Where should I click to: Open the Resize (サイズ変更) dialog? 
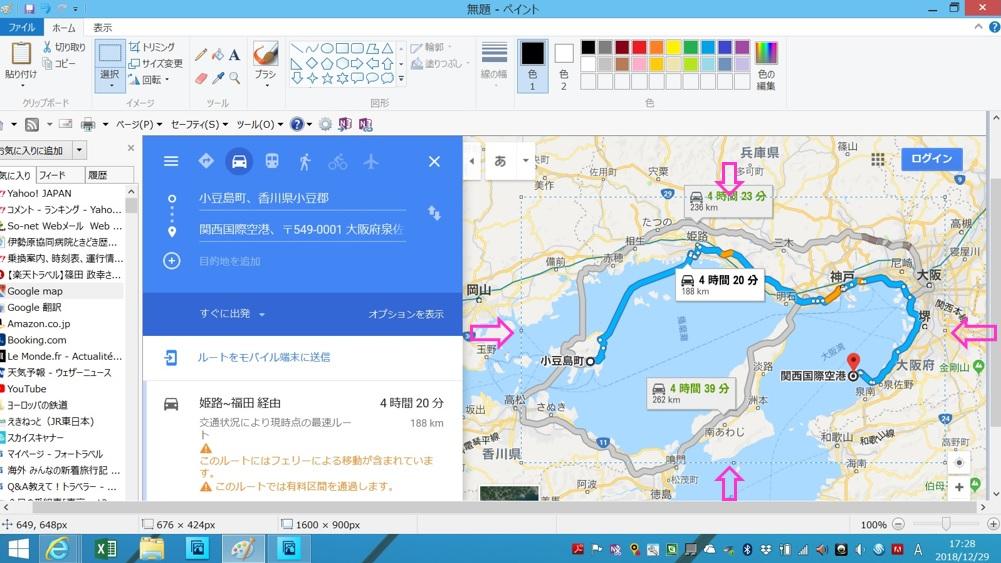[x=156, y=63]
